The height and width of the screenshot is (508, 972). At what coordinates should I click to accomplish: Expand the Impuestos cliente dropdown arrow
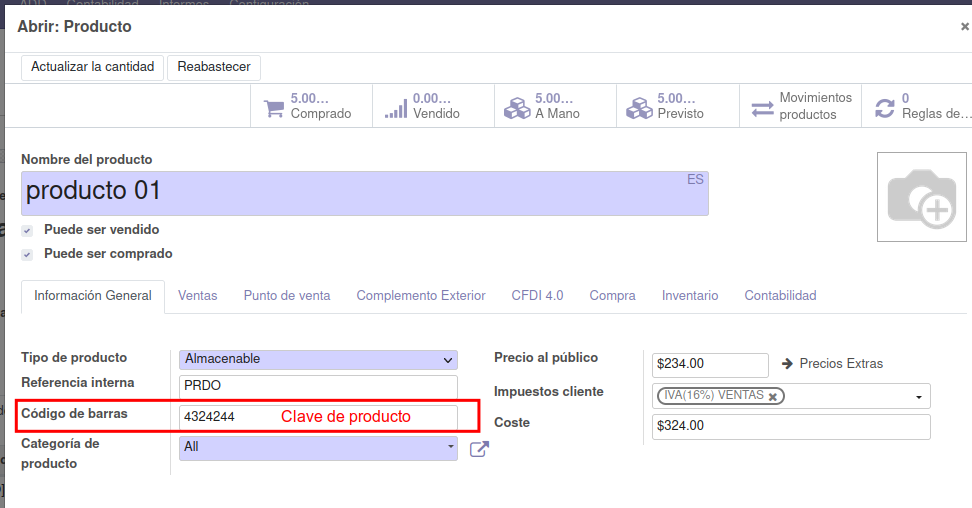tap(918, 397)
